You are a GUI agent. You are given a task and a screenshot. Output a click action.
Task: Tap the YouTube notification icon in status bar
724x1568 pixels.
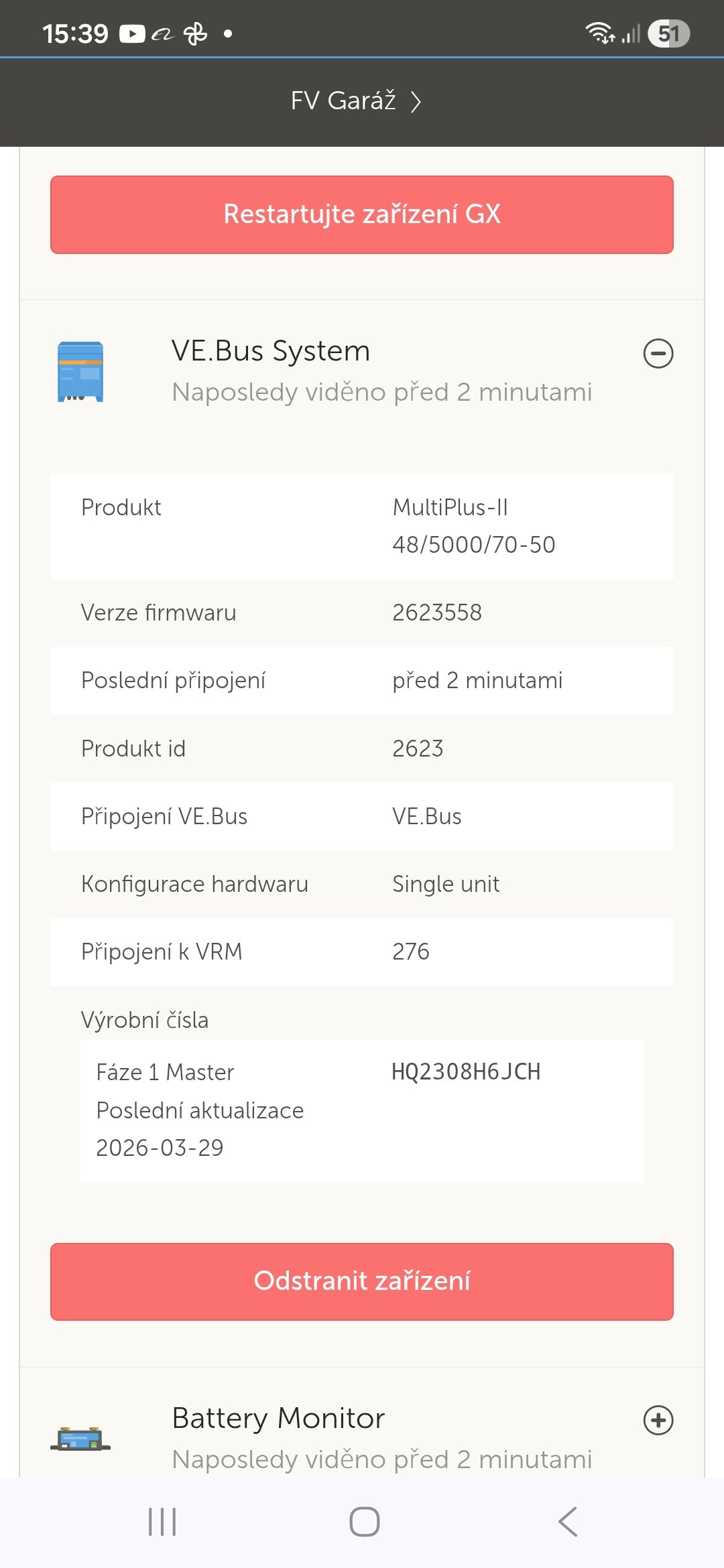pos(132,34)
